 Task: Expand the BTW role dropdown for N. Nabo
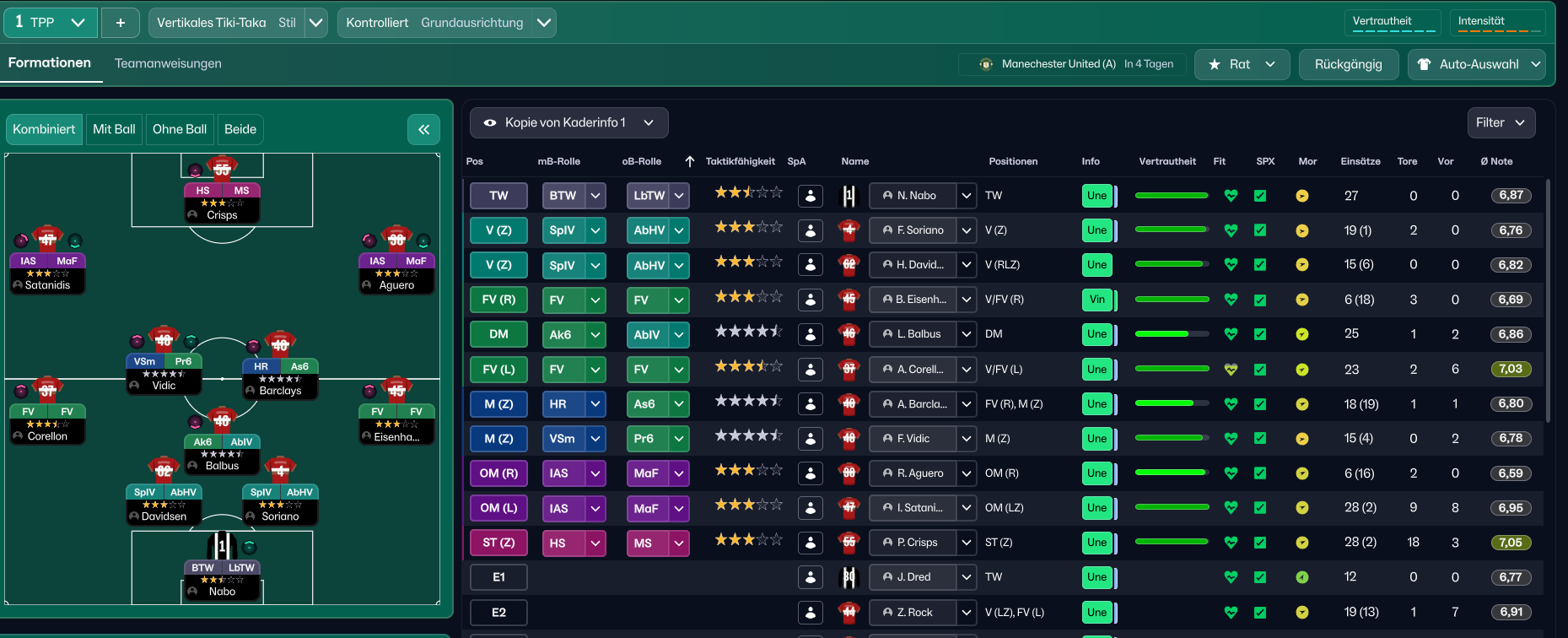tap(595, 196)
